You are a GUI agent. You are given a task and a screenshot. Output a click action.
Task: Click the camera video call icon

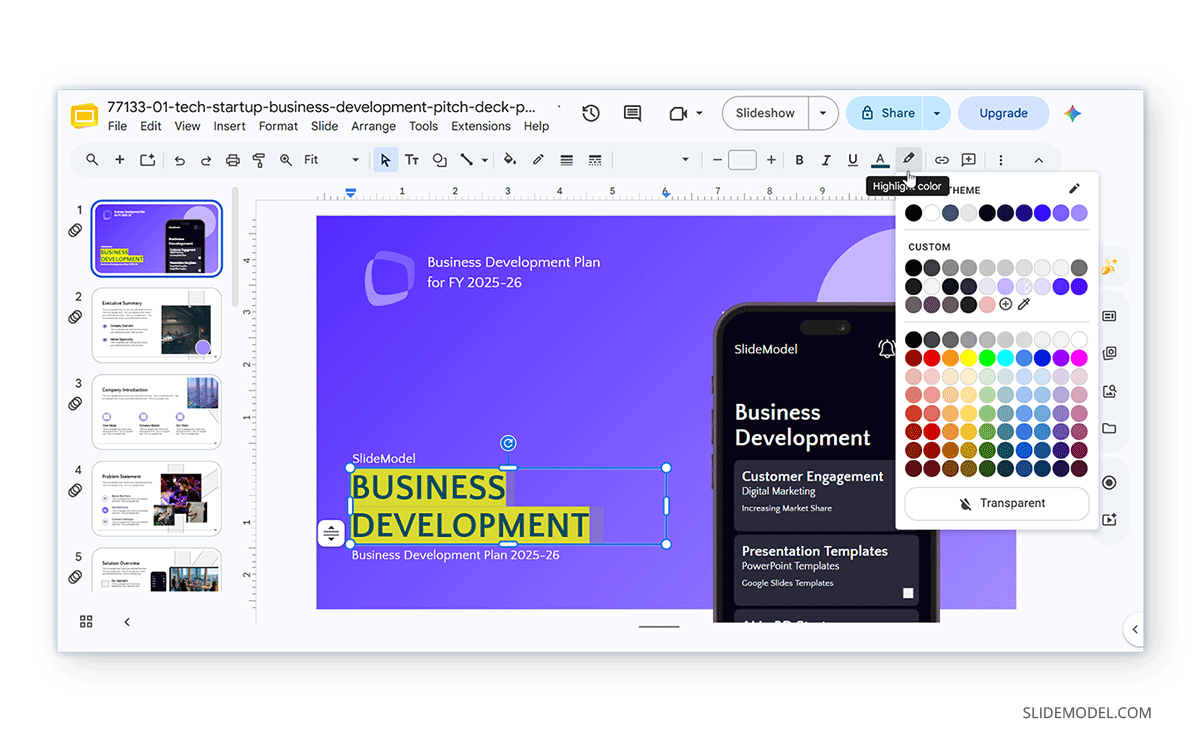point(678,113)
